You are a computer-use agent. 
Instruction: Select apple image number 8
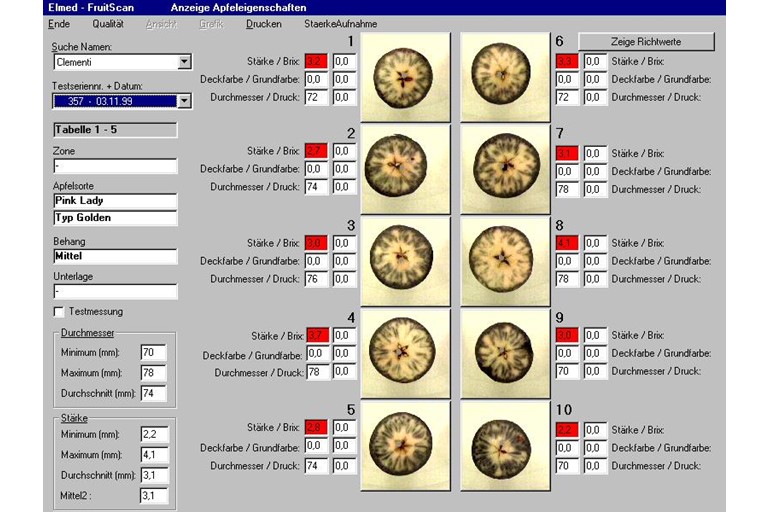pyautogui.click(x=505, y=261)
